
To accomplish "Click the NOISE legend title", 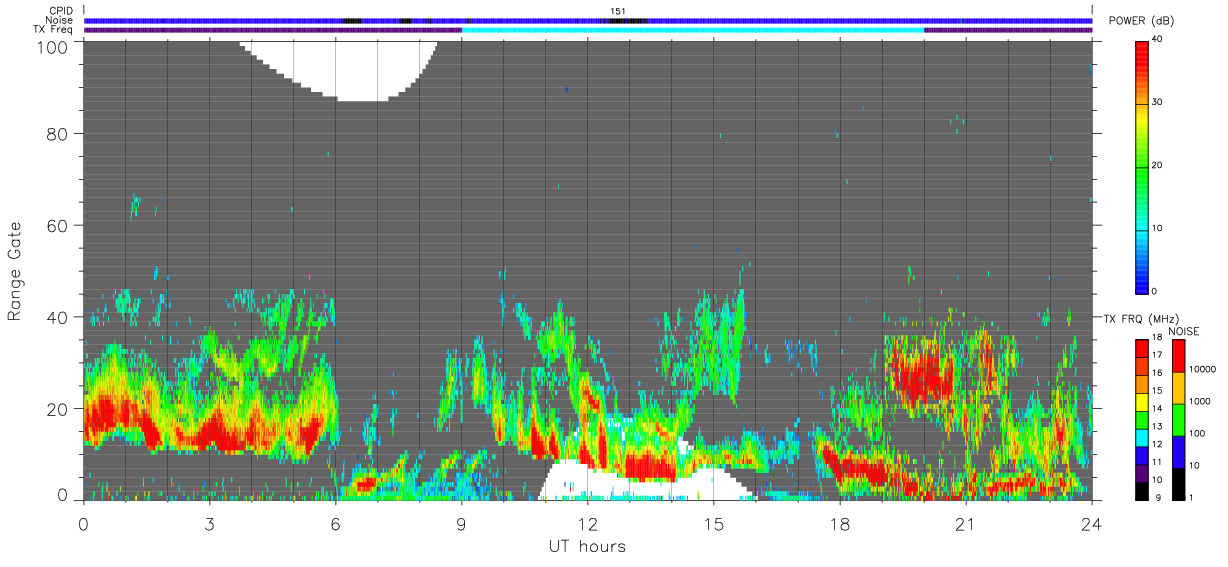I will pyautogui.click(x=1185, y=331).
